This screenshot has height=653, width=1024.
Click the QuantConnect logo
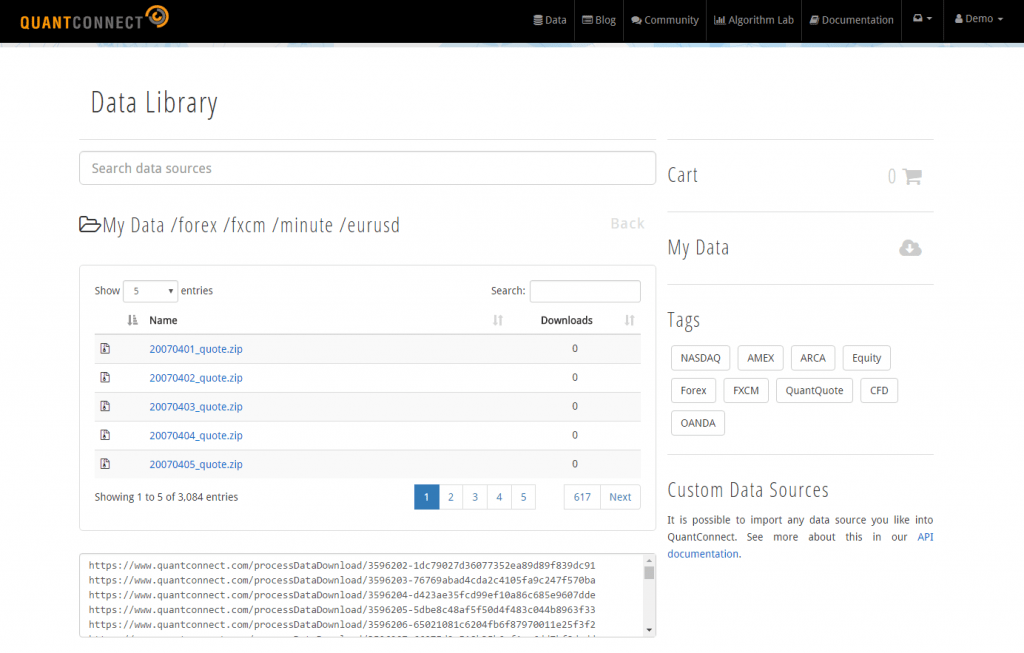pyautogui.click(x=93, y=17)
